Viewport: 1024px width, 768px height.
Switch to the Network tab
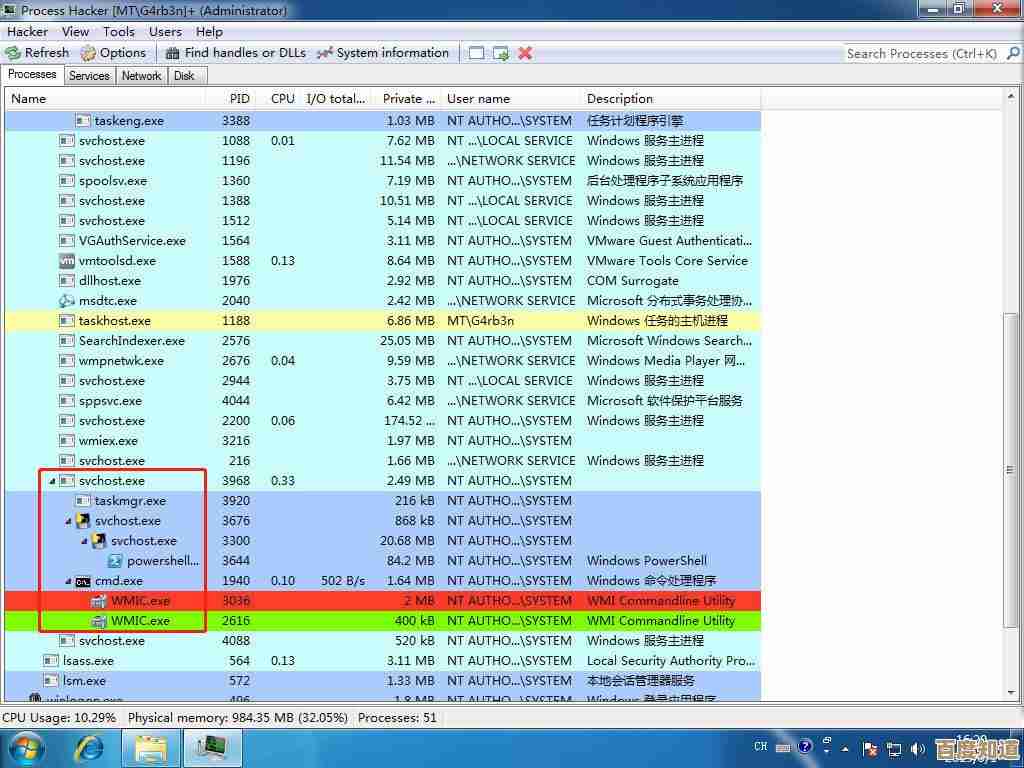(141, 75)
